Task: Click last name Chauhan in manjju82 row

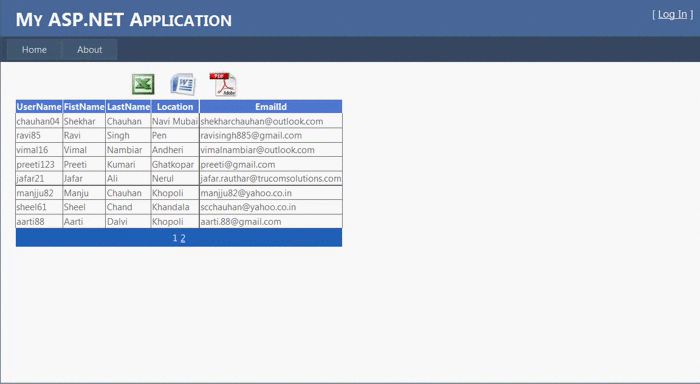Action: 128,193
